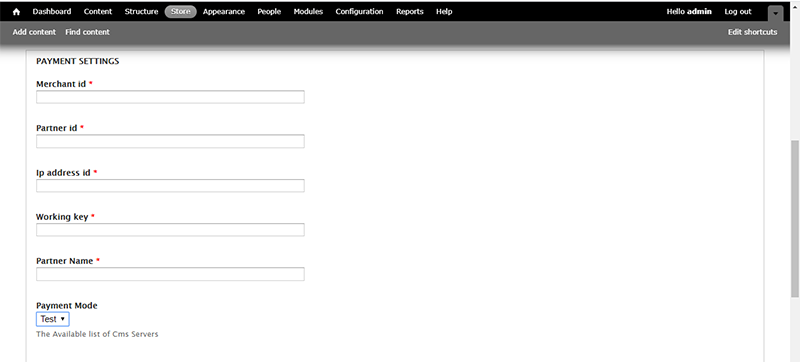Viewport: 800px width, 362px height.
Task: Click the Log out link
Action: coord(738,11)
